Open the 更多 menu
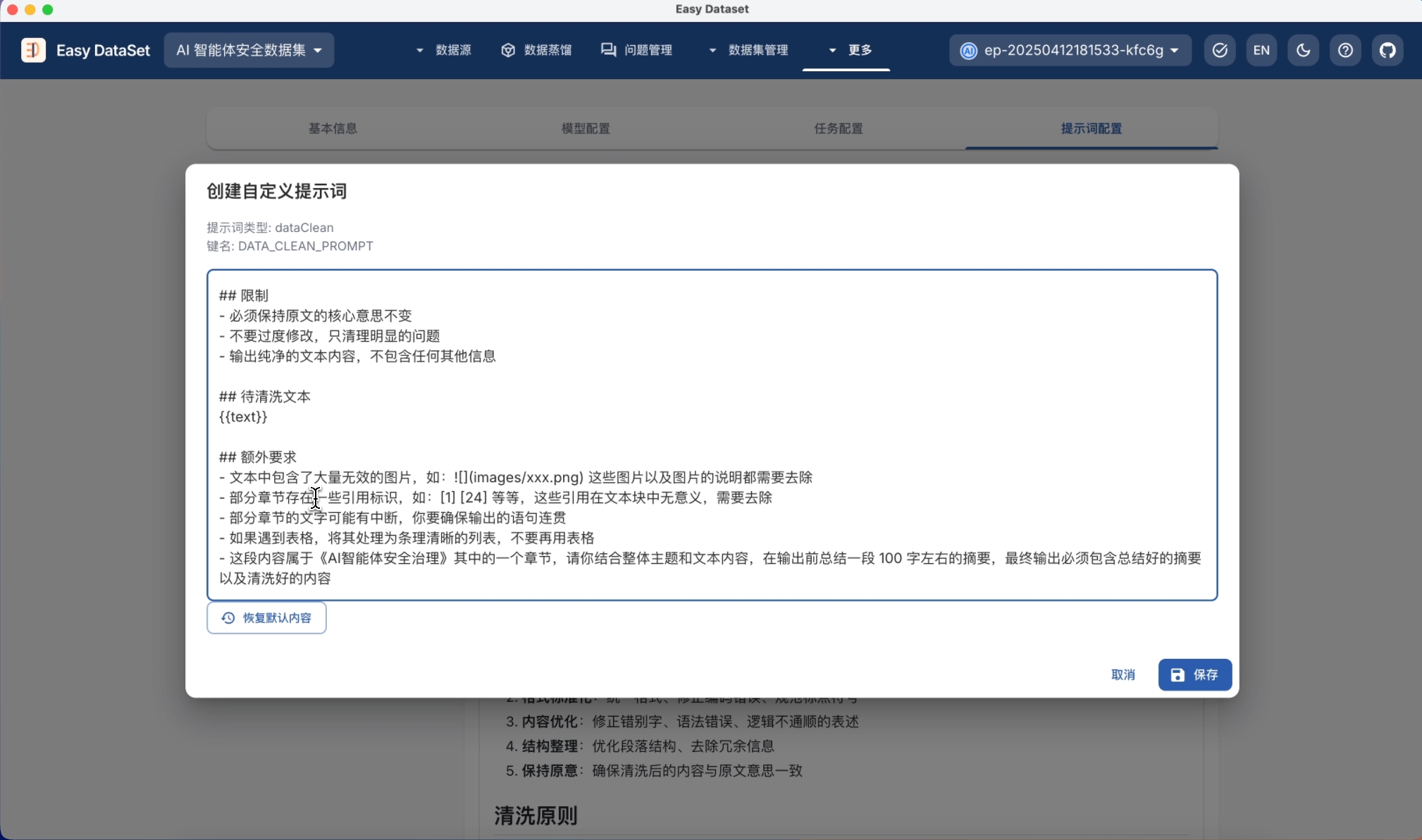Viewport: 1422px width, 840px height. (851, 50)
